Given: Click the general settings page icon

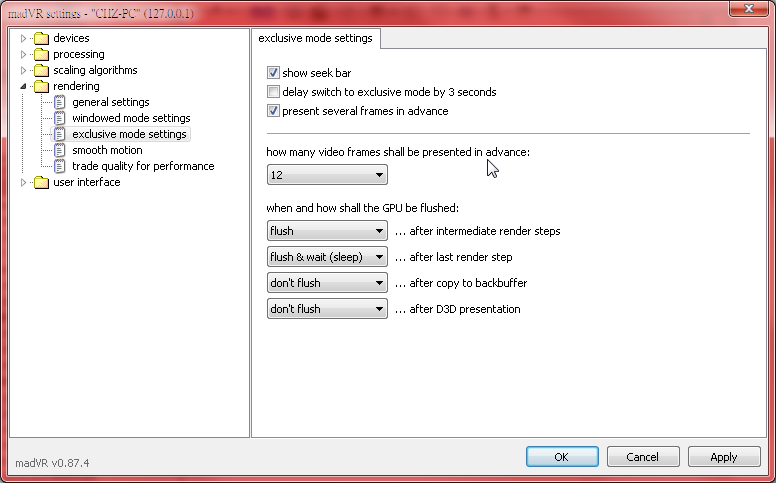Looking at the screenshot, I should (60, 103).
